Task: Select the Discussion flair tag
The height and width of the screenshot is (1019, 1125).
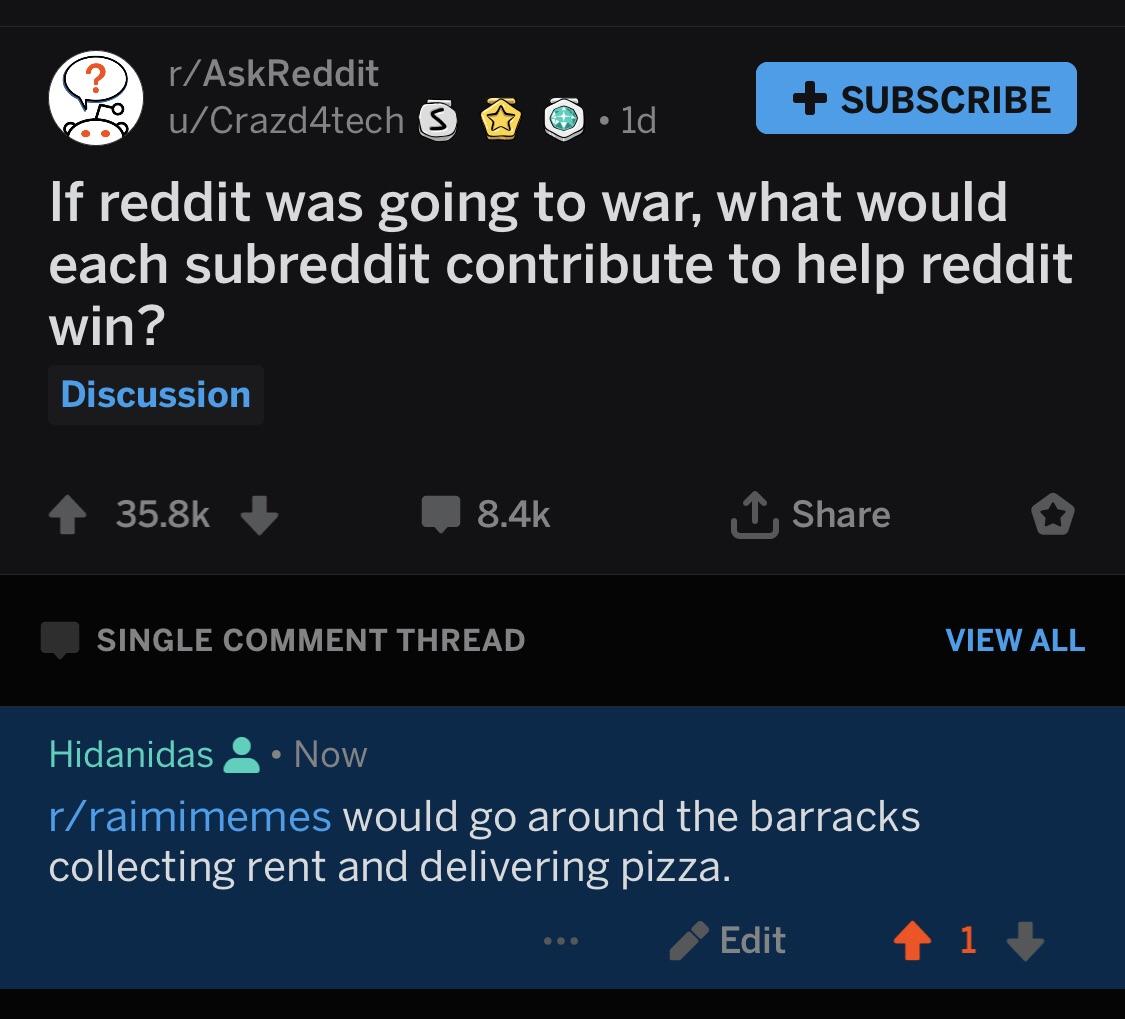Action: pos(156,395)
